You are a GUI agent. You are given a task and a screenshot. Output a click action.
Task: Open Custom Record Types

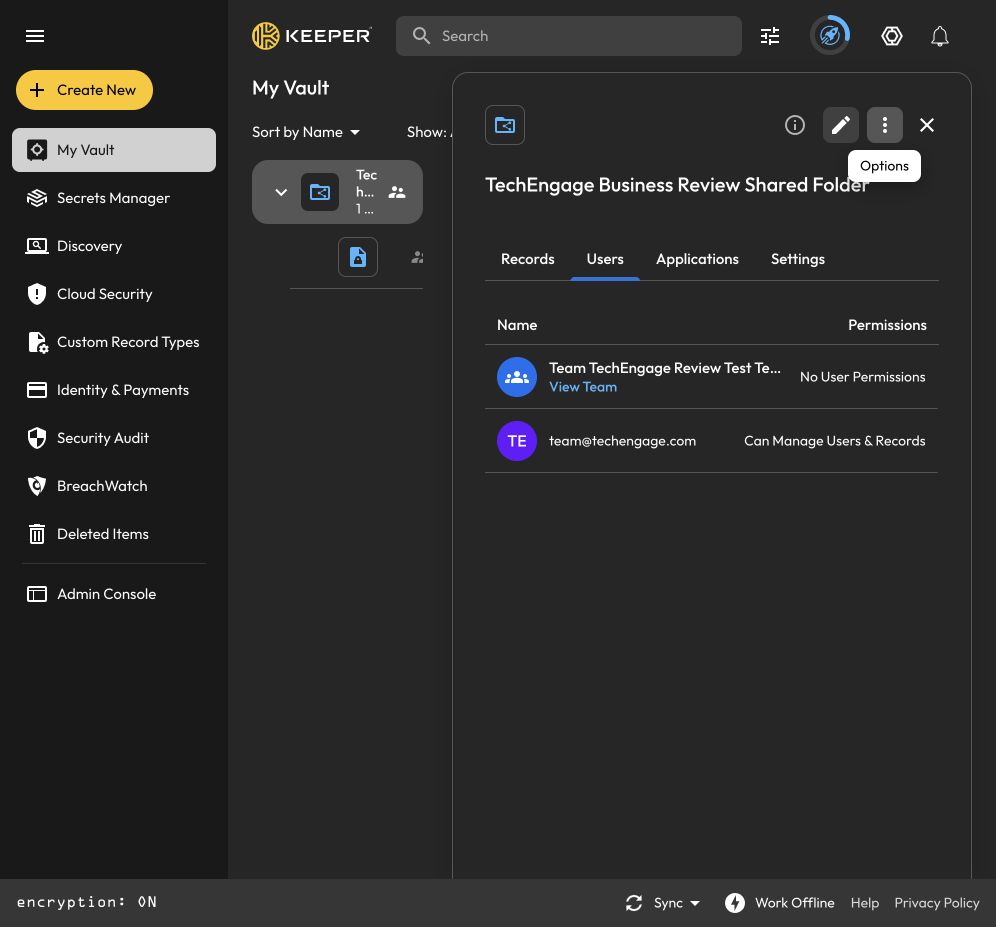tap(114, 342)
